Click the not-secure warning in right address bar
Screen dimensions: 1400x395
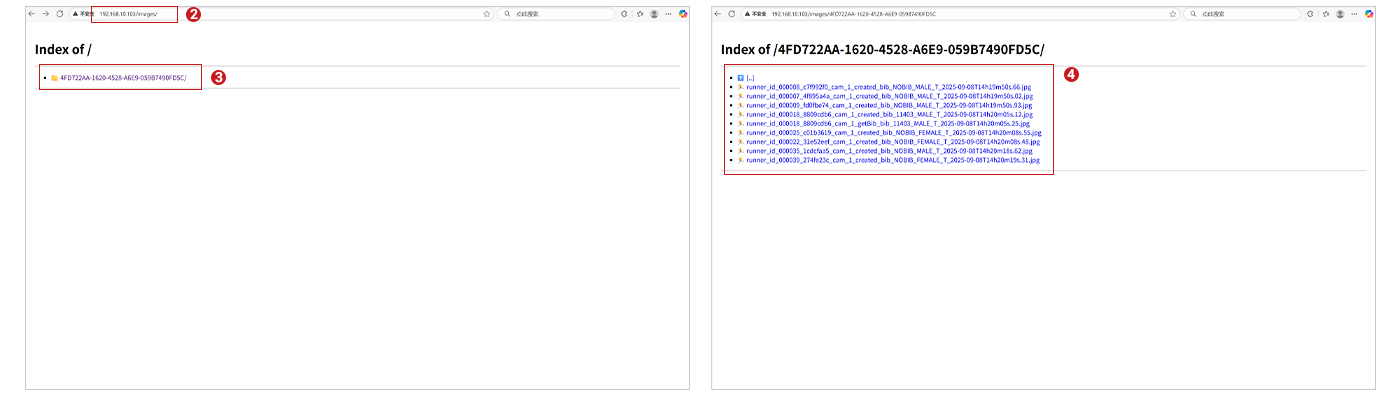coord(755,14)
